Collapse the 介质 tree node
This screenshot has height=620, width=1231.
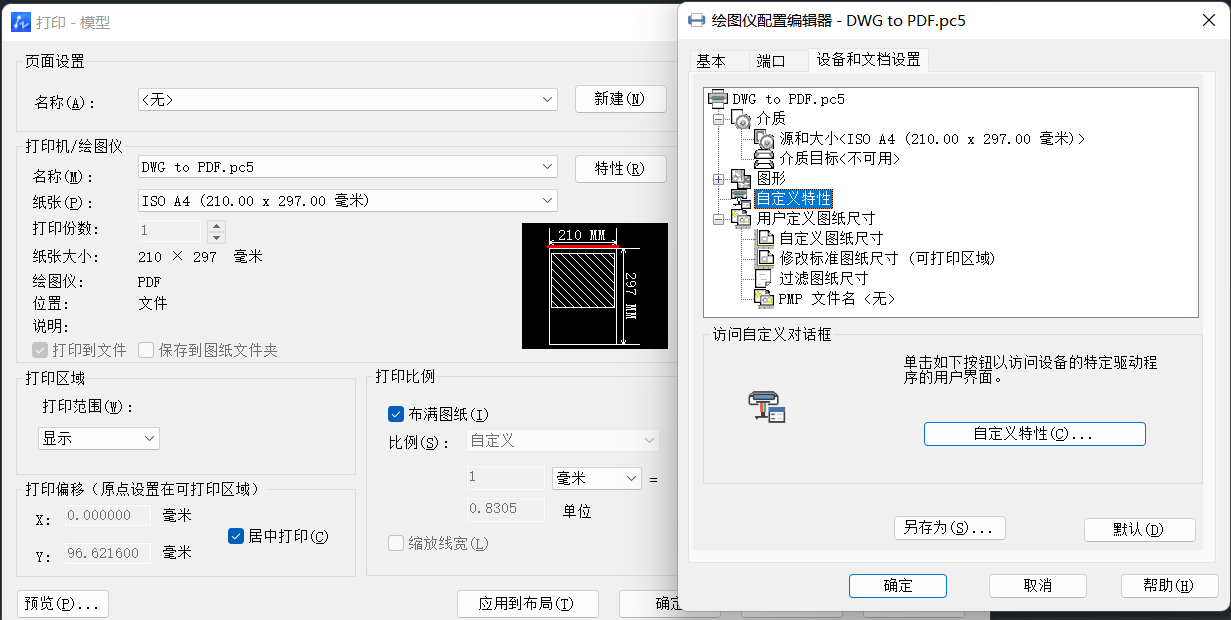(x=718, y=119)
